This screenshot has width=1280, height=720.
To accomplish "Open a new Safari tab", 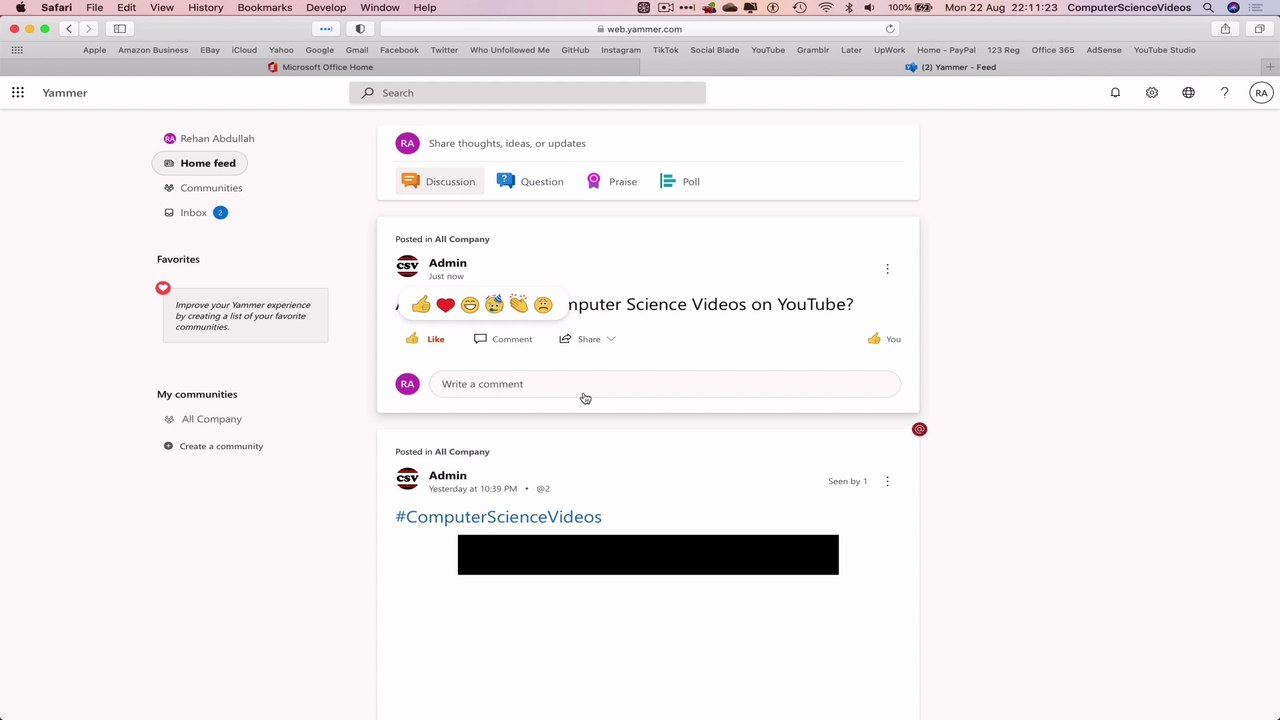I will [1270, 67].
